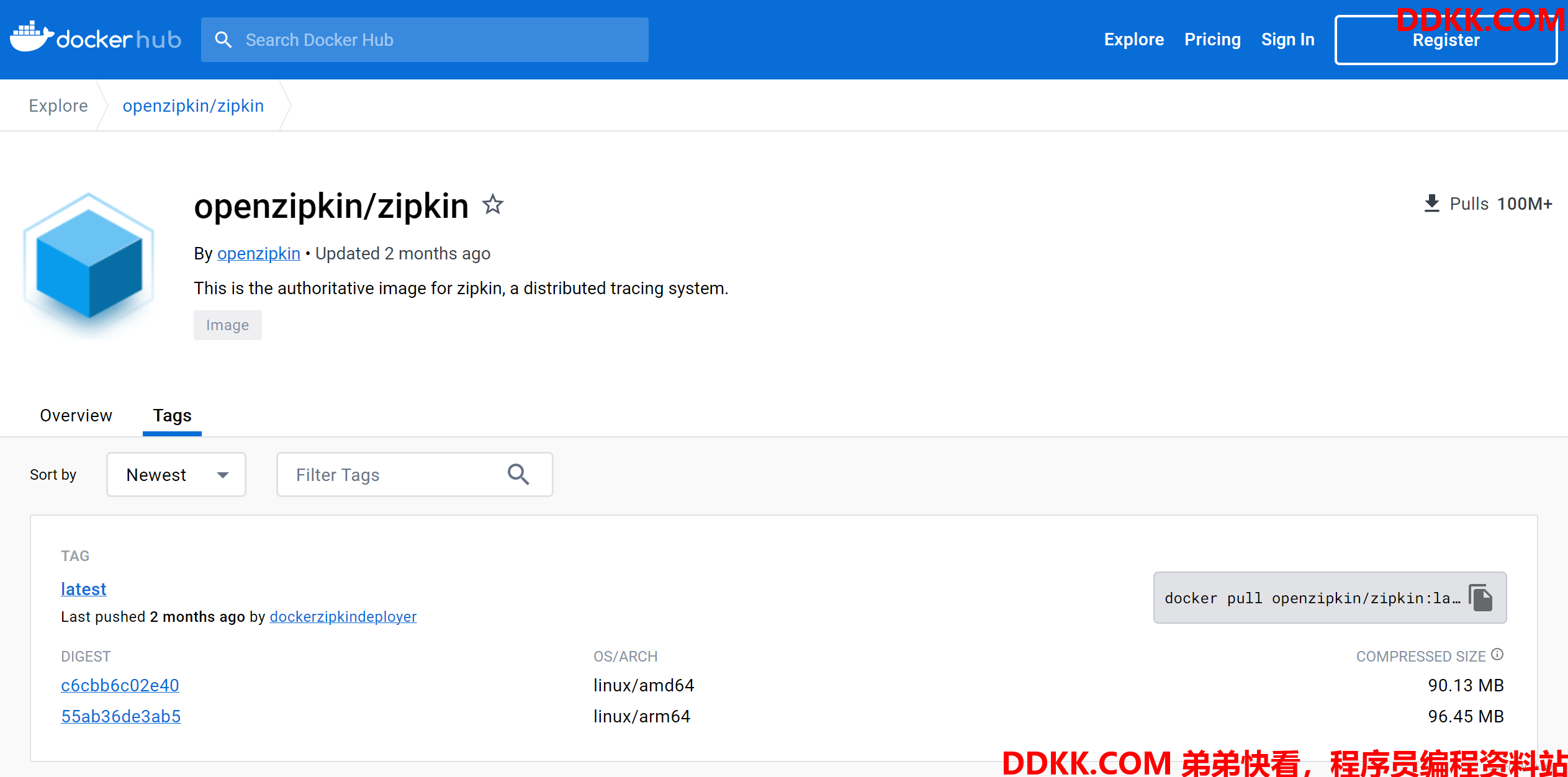Open the latest tag link

tap(83, 589)
